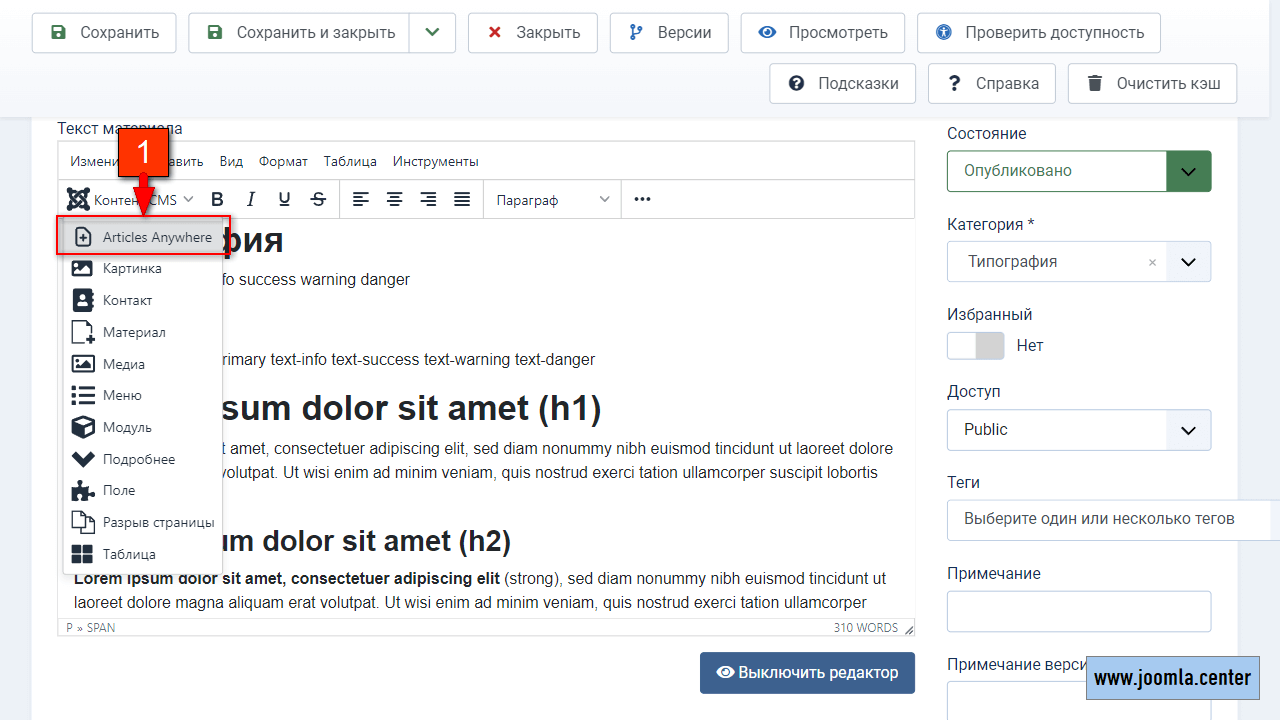This screenshot has height=720, width=1280.
Task: Toggle the Избранный featured switch
Action: (x=975, y=345)
